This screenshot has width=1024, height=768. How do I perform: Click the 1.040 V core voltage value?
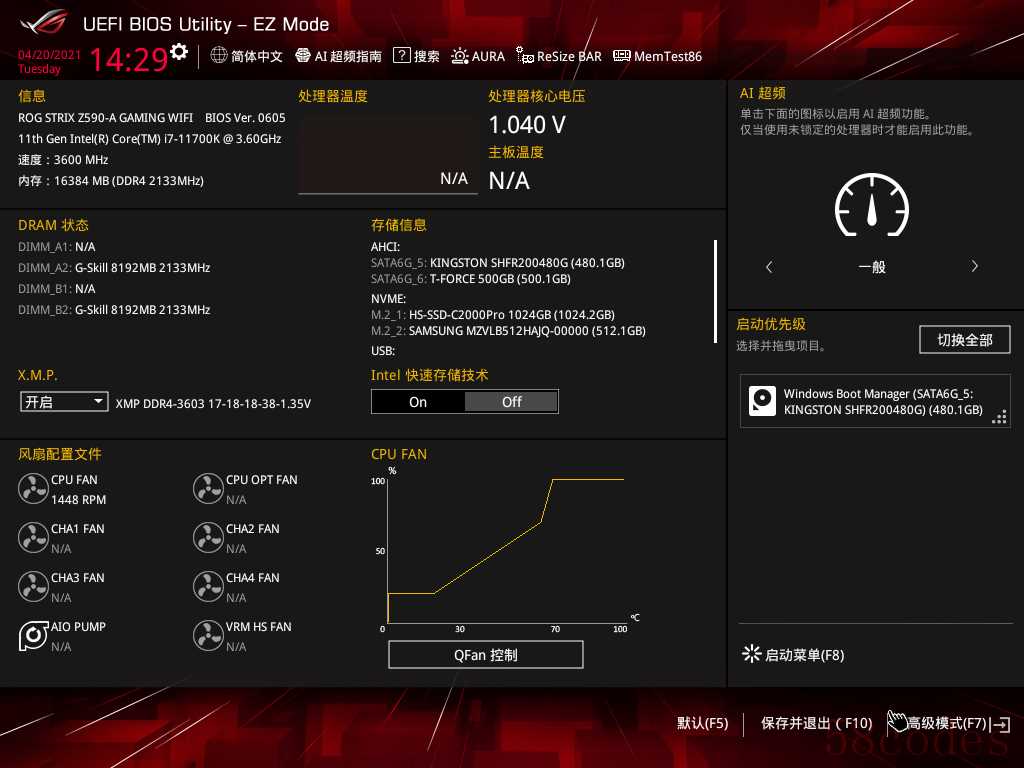(527, 125)
